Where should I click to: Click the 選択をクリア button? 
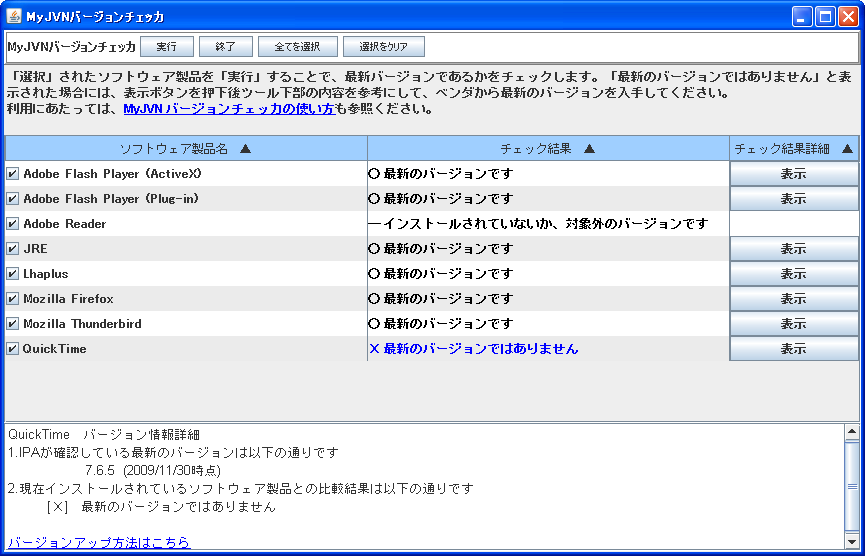click(384, 47)
